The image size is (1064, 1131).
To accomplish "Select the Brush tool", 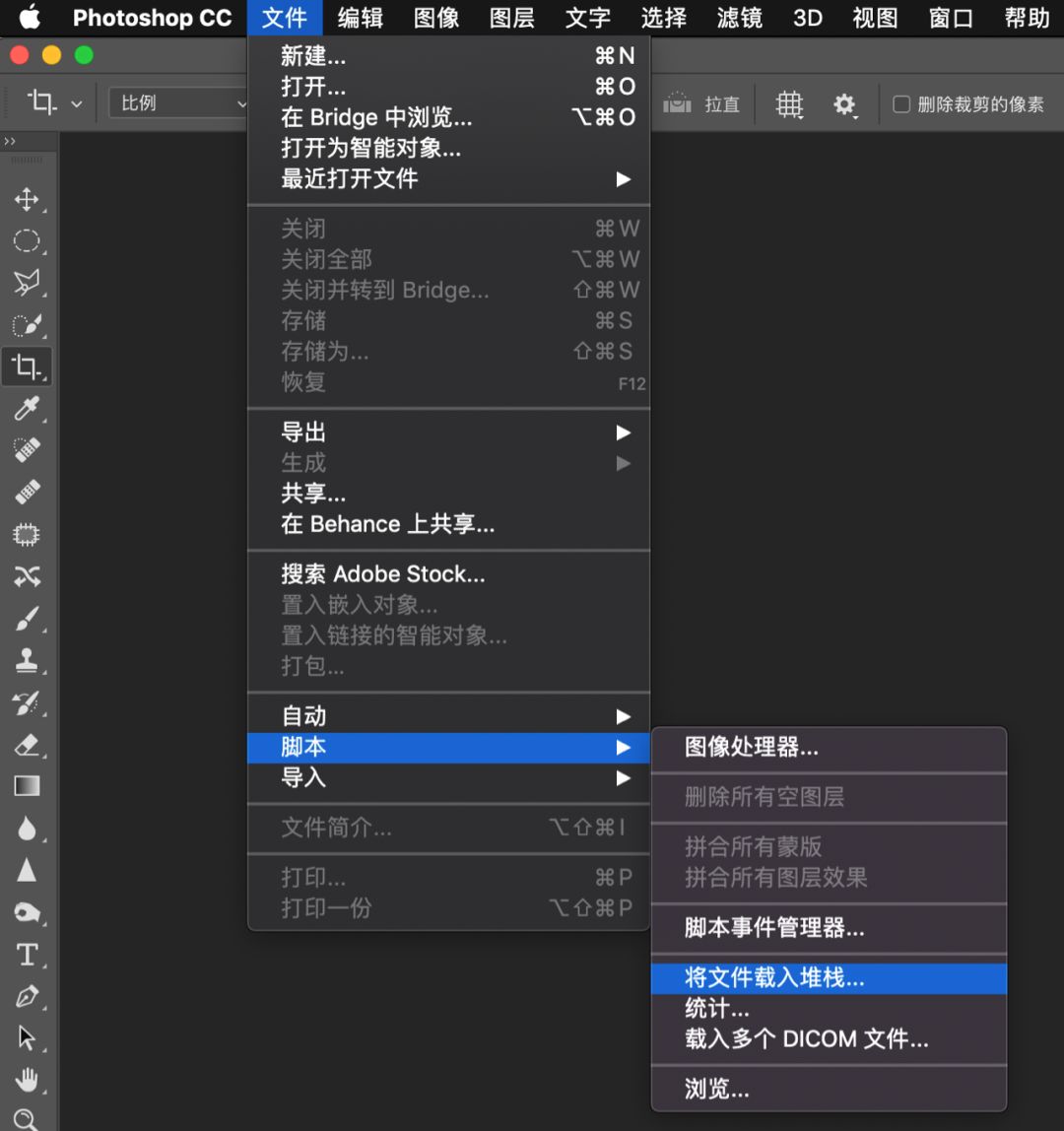I will click(x=28, y=619).
